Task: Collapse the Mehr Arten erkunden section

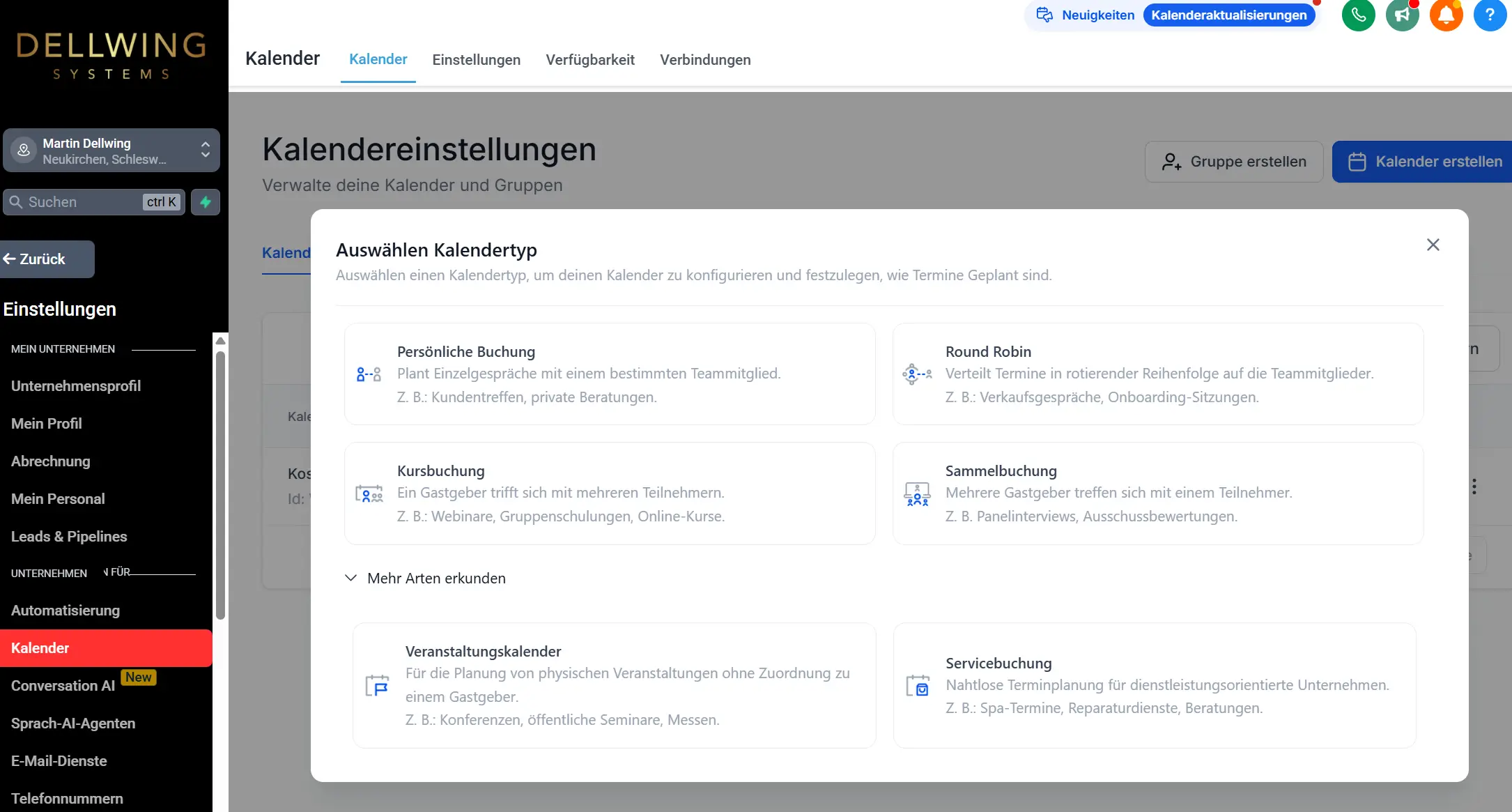Action: [426, 579]
